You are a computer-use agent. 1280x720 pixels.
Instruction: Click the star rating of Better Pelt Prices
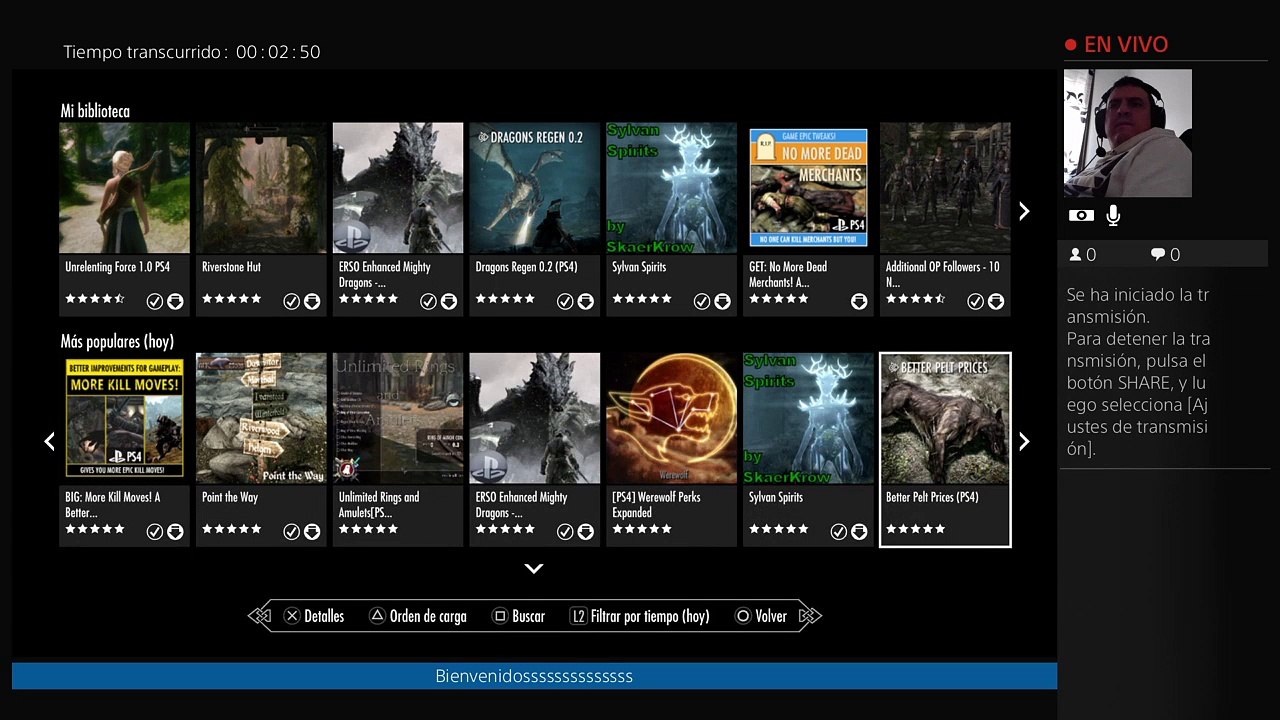click(x=915, y=529)
